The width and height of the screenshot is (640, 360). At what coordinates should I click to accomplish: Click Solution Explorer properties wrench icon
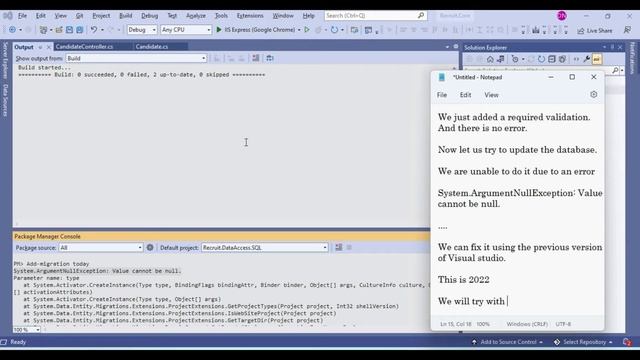tap(587, 59)
